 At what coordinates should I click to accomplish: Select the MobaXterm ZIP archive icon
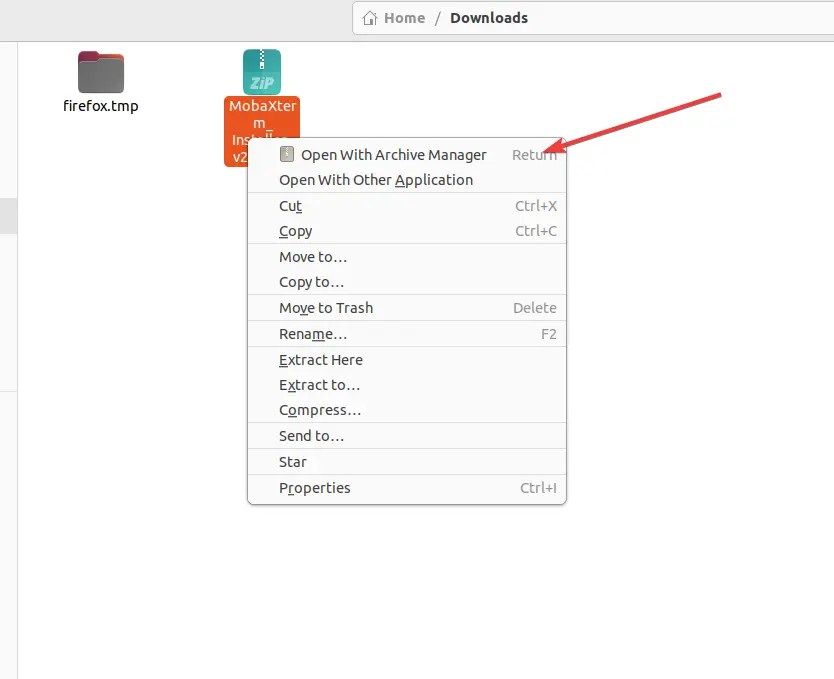click(x=262, y=72)
